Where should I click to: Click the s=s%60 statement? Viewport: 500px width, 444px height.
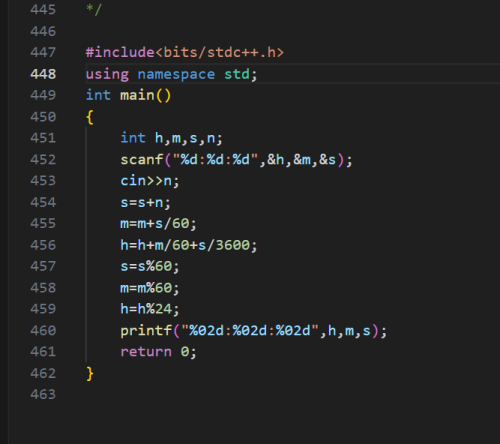tap(150, 266)
